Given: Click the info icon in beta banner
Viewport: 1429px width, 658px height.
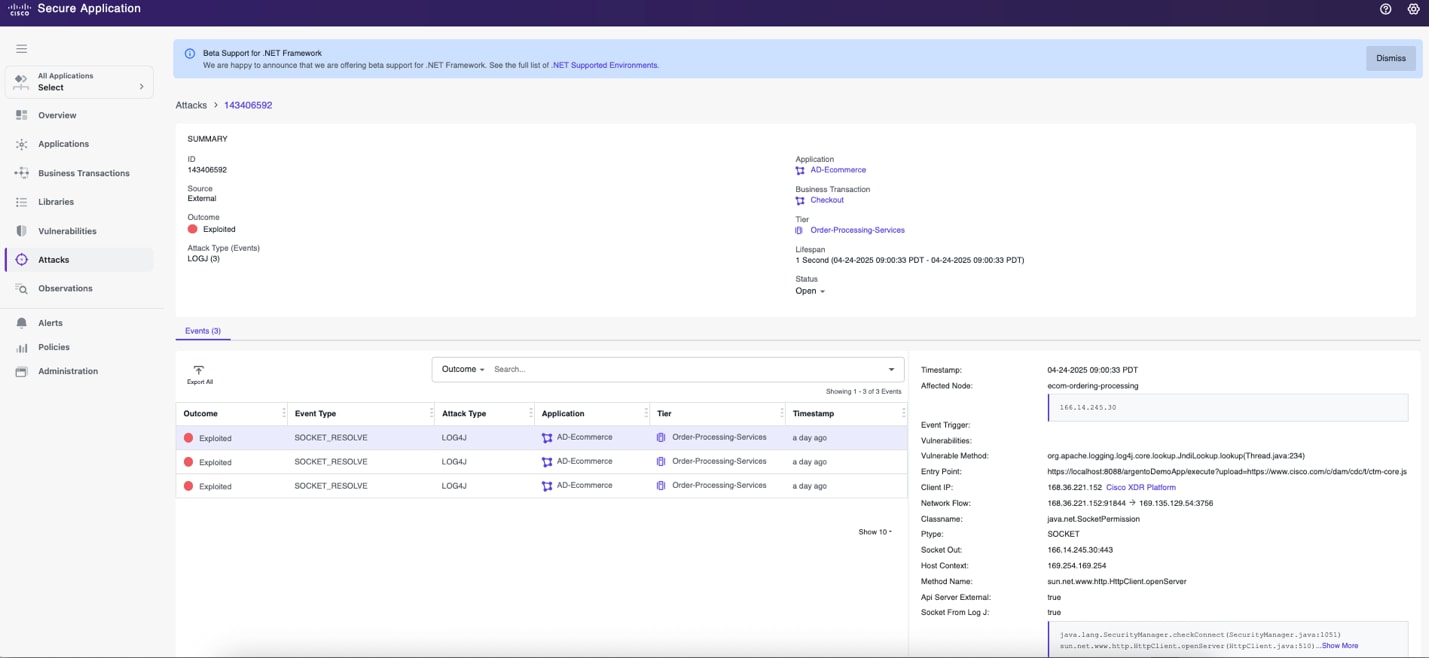Looking at the screenshot, I should [189, 53].
